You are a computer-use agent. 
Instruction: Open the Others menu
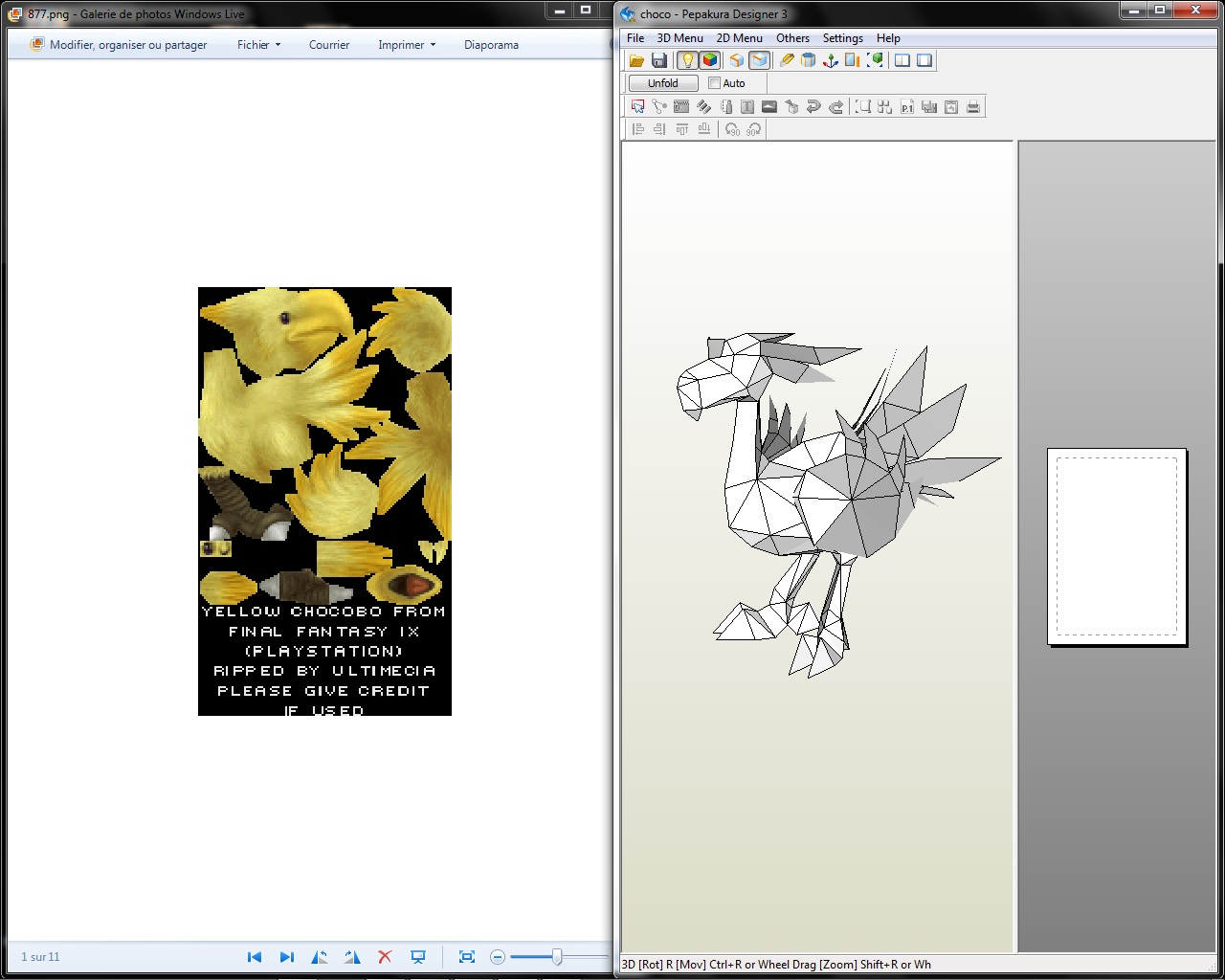(x=792, y=38)
